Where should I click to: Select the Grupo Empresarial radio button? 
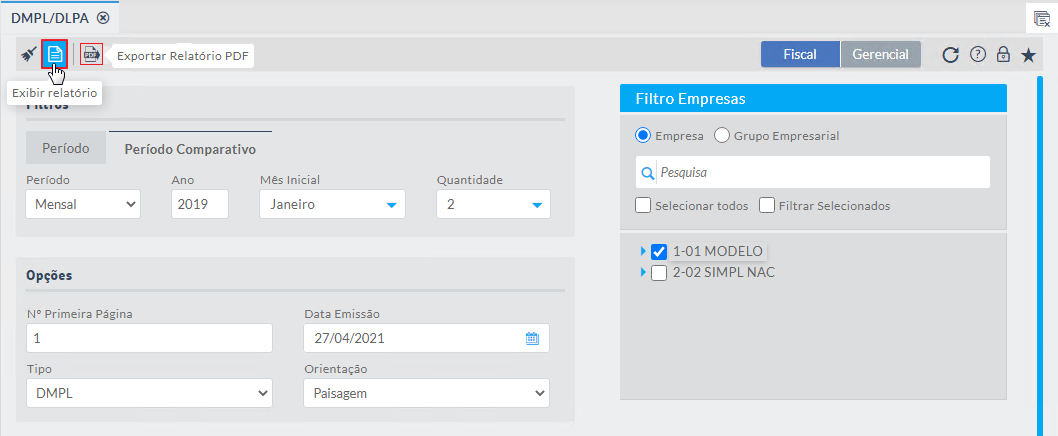point(722,135)
